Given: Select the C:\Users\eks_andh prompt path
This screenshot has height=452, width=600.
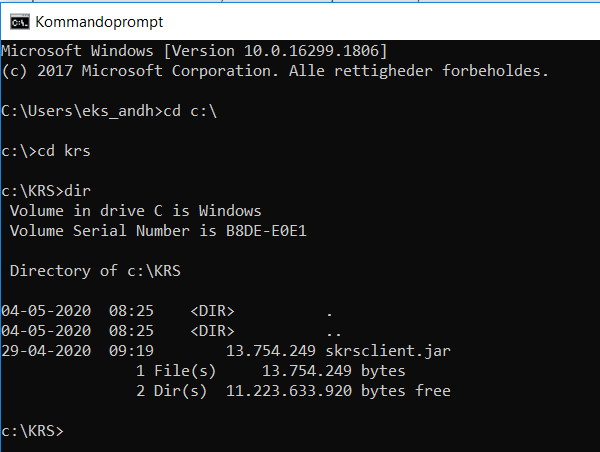Looking at the screenshot, I should (x=78, y=110).
